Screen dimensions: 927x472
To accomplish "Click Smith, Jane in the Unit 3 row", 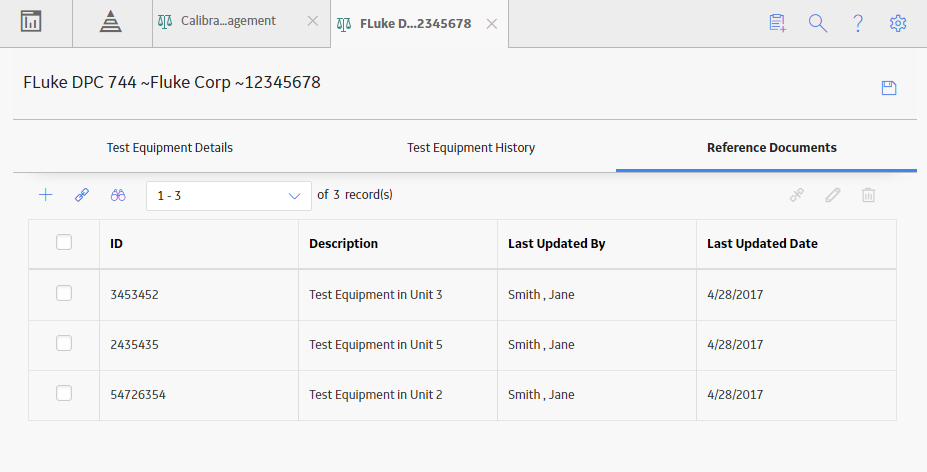I will 541,295.
